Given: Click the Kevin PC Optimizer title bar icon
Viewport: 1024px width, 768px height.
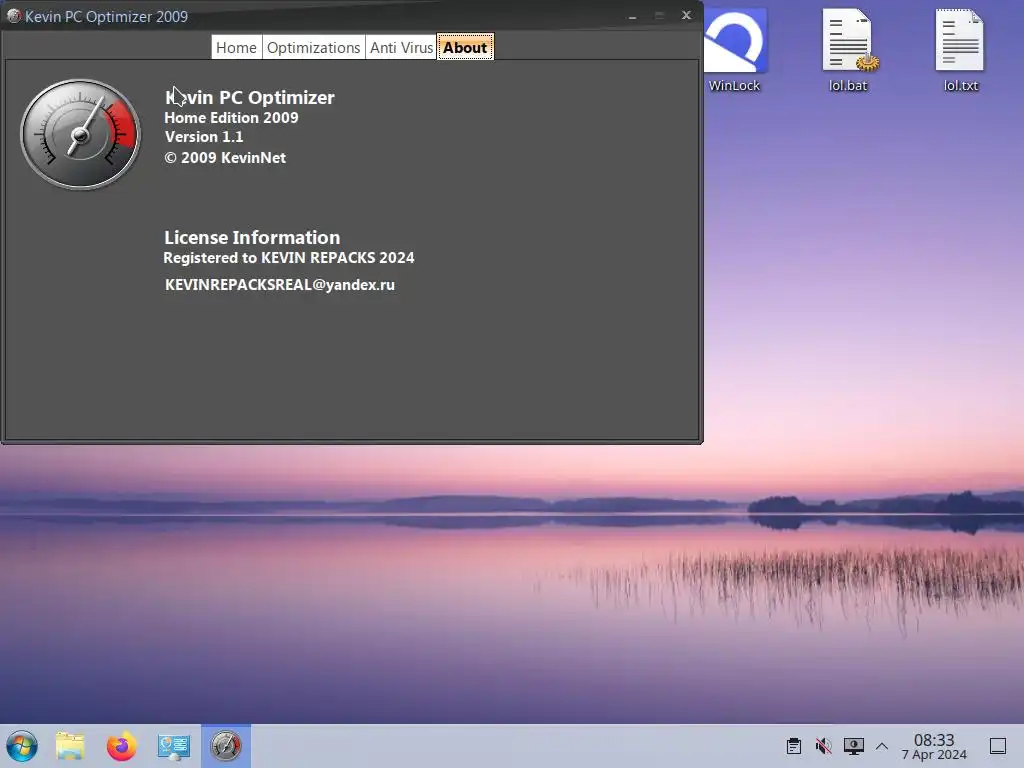Looking at the screenshot, I should coord(13,16).
